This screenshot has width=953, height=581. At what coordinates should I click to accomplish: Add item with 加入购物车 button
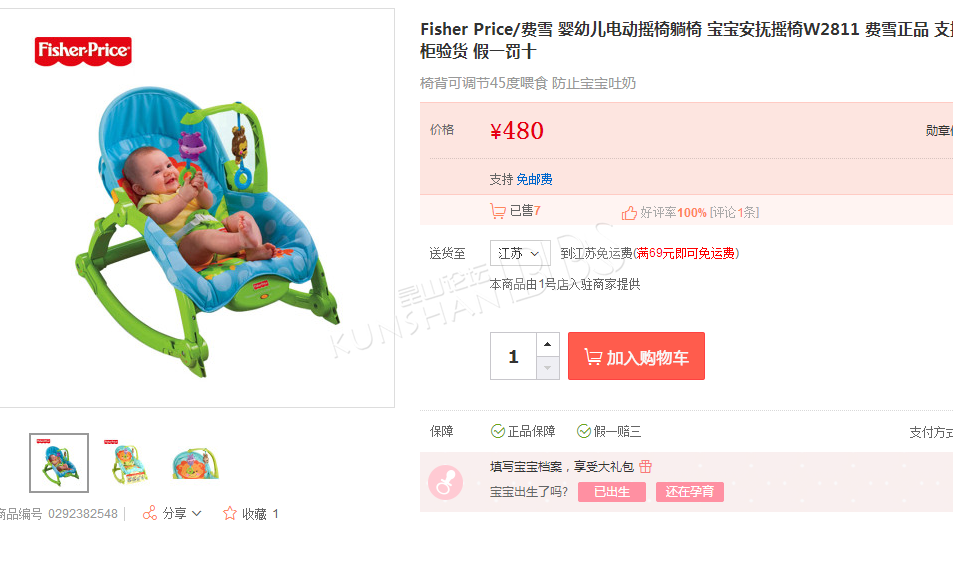click(x=636, y=356)
